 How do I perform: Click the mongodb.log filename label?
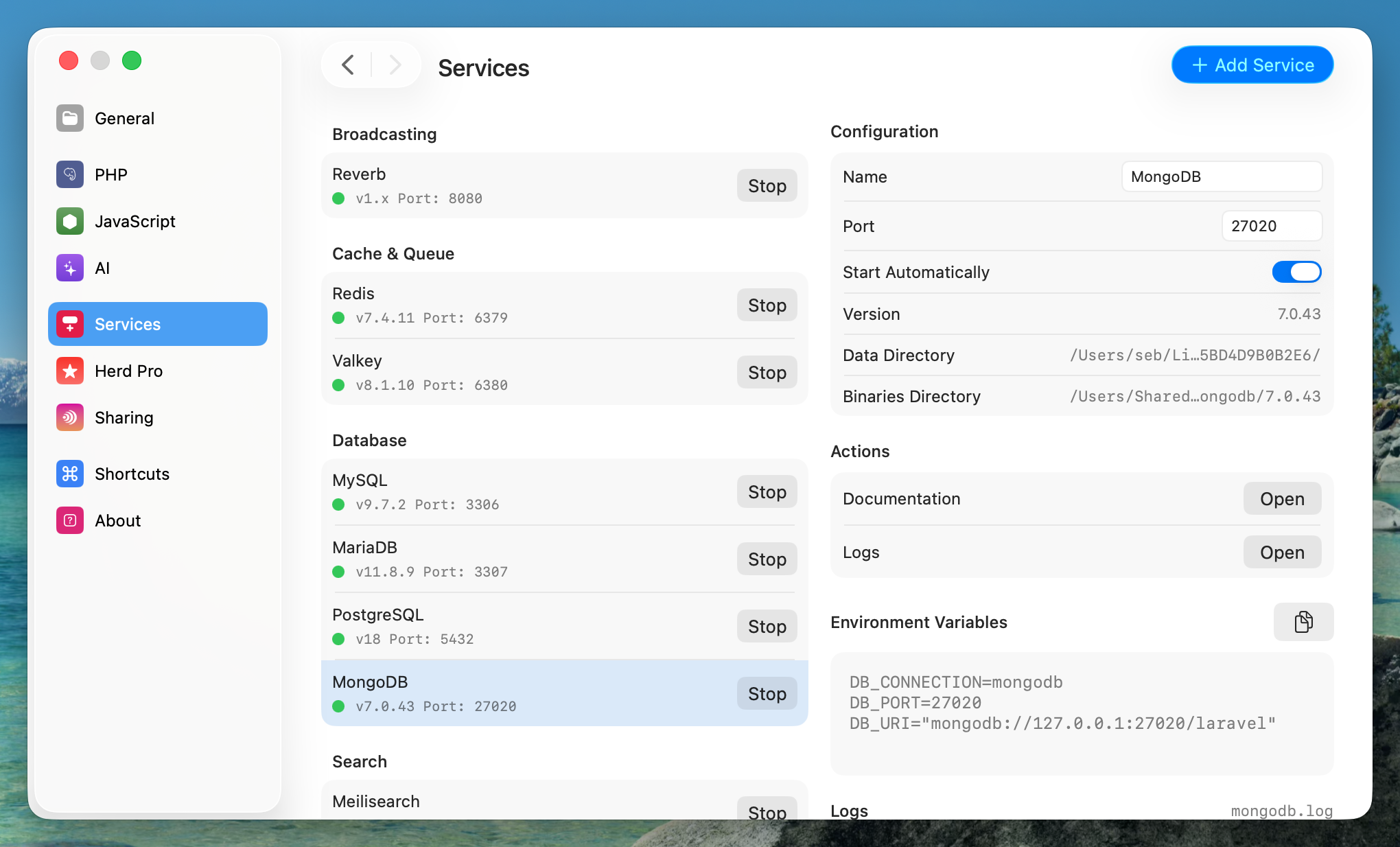(x=1281, y=811)
